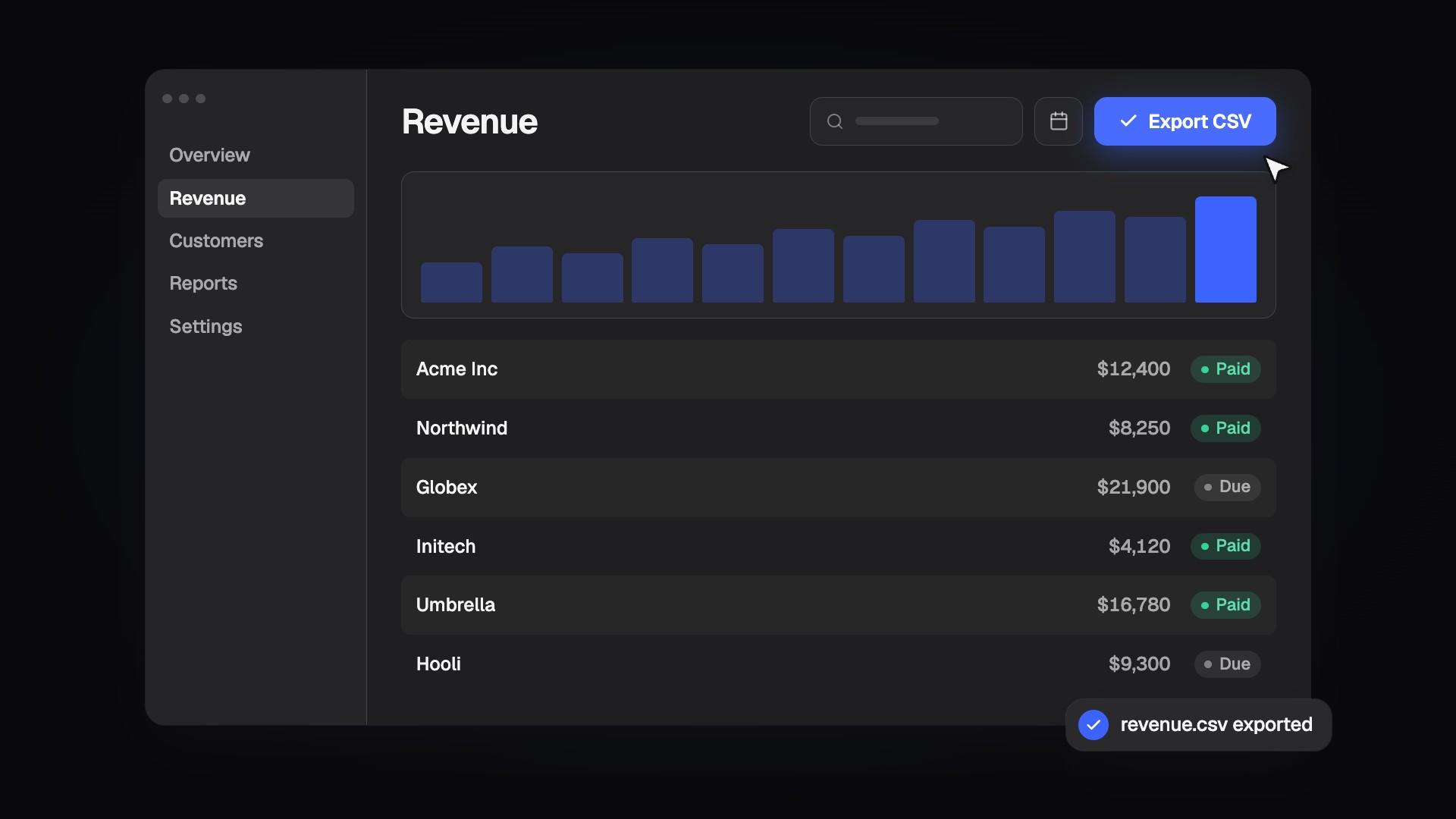Click the $21,900 amount
This screenshot has width=1456, height=819.
[1134, 487]
